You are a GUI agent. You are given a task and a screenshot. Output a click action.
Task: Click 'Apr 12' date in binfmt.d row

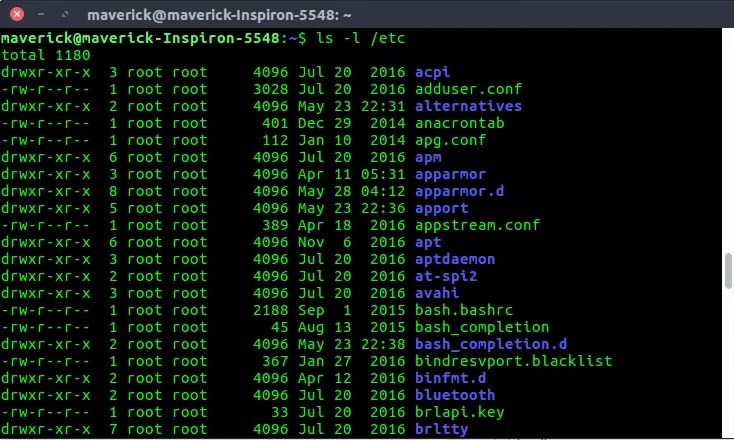pyautogui.click(x=324, y=378)
